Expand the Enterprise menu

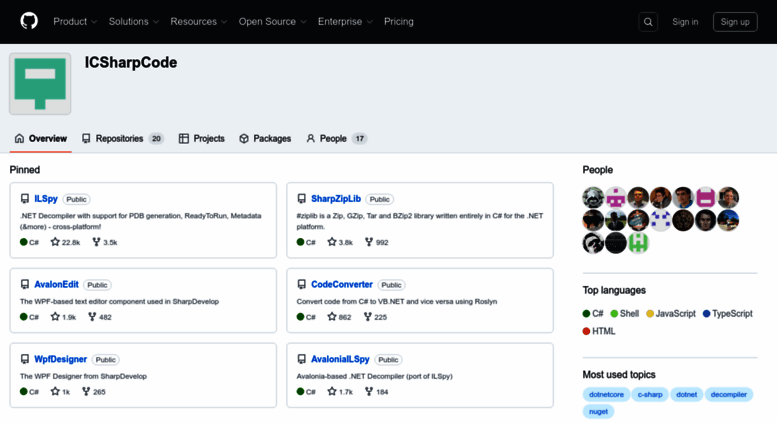pos(345,21)
